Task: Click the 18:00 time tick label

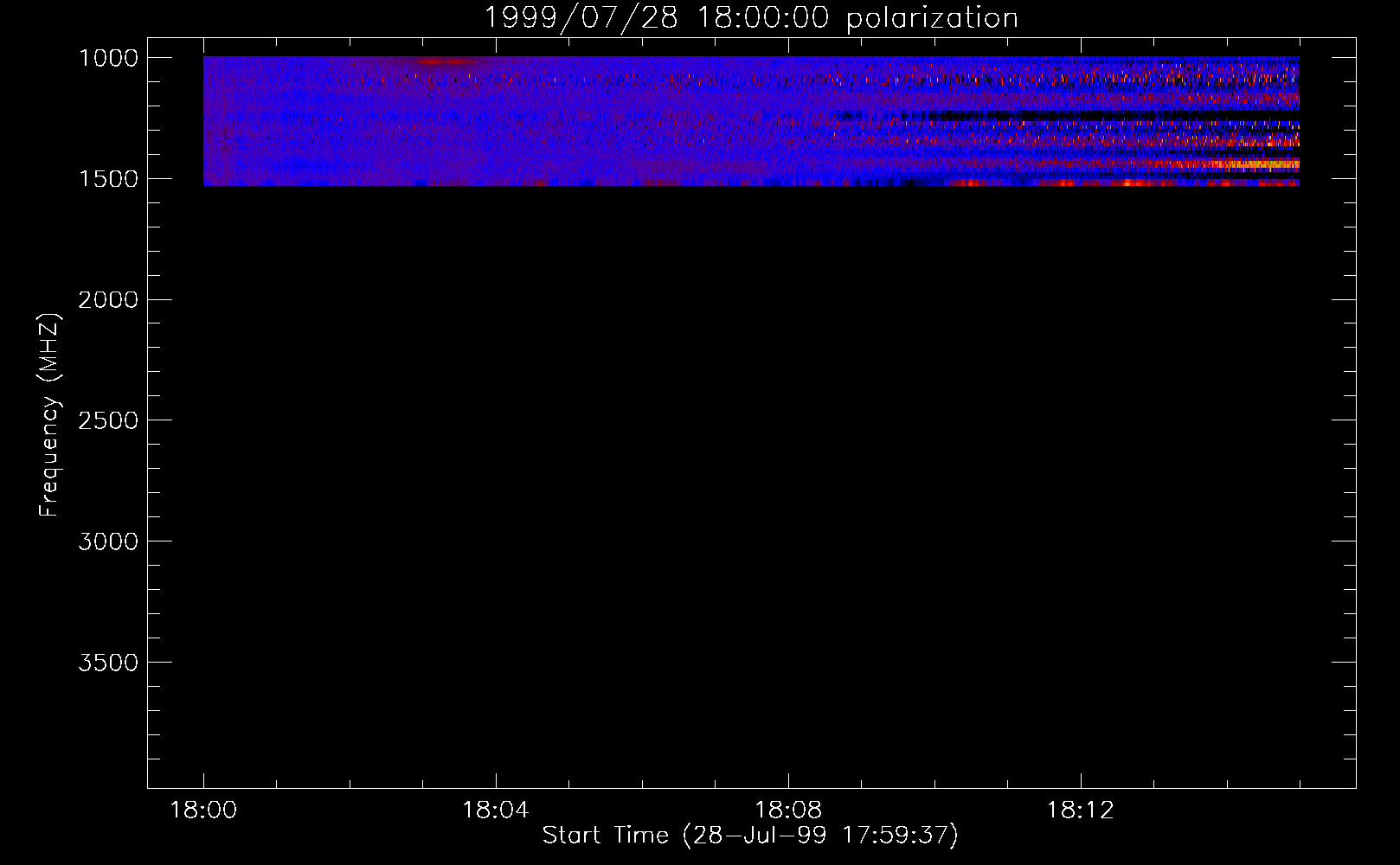Action: click(x=203, y=811)
